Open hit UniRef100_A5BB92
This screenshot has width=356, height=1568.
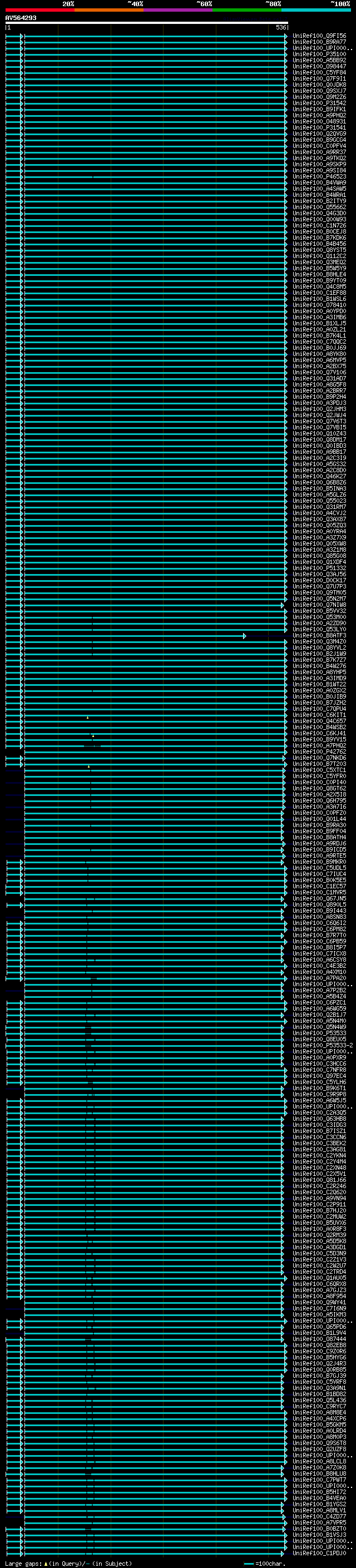tap(319, 60)
